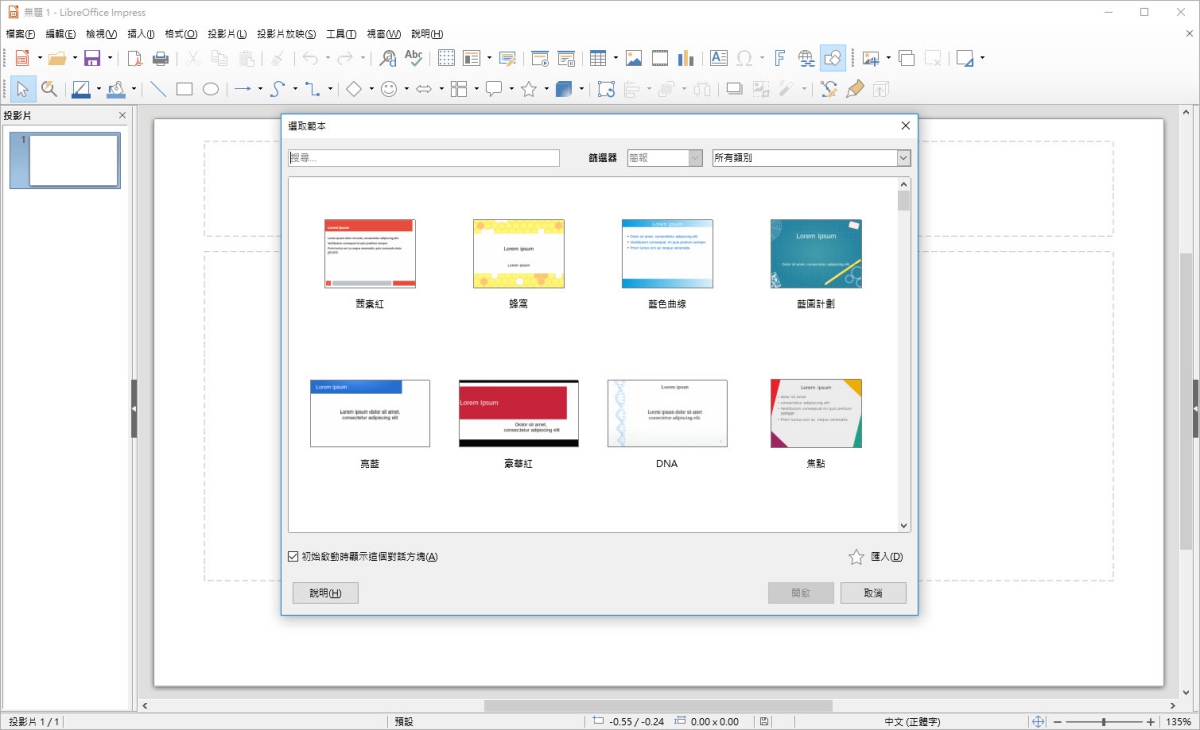The width and height of the screenshot is (1200, 730).
Task: Expand the Insert Table dropdown arrow
Action: coord(616,58)
